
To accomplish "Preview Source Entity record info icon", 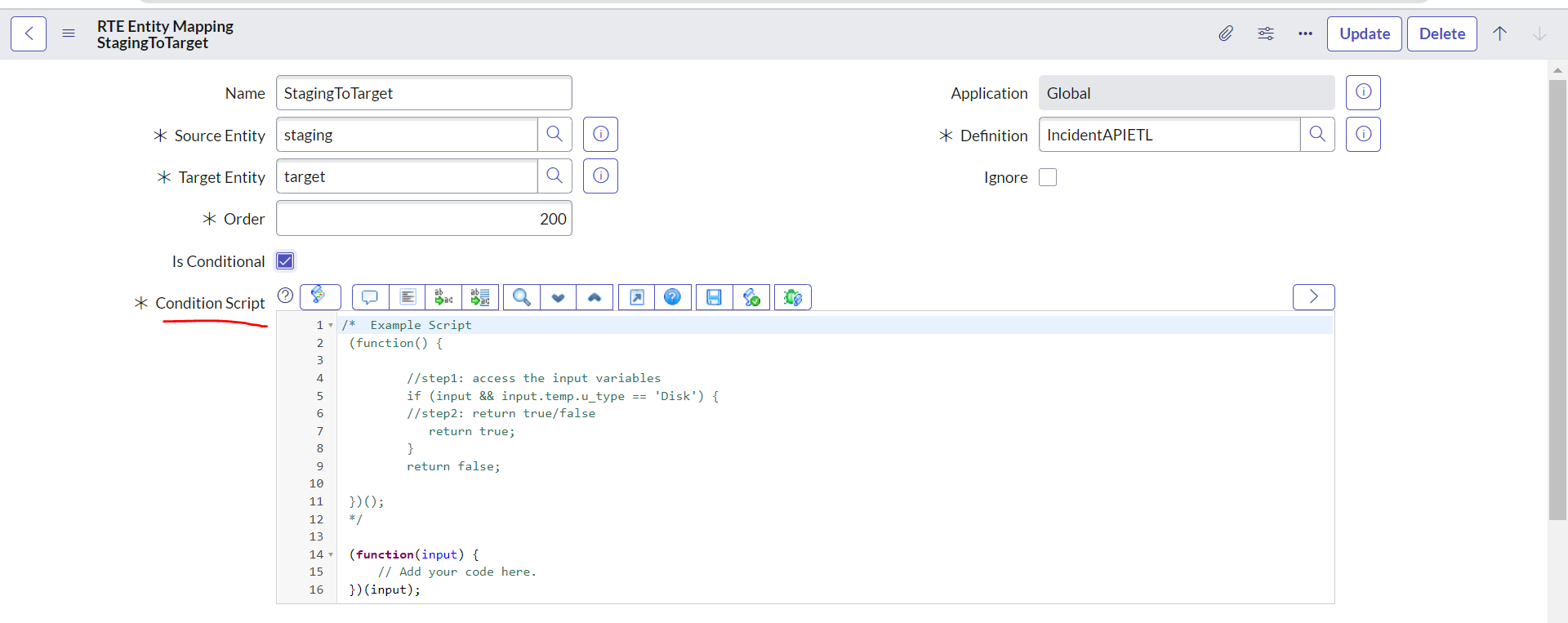I will tap(600, 134).
